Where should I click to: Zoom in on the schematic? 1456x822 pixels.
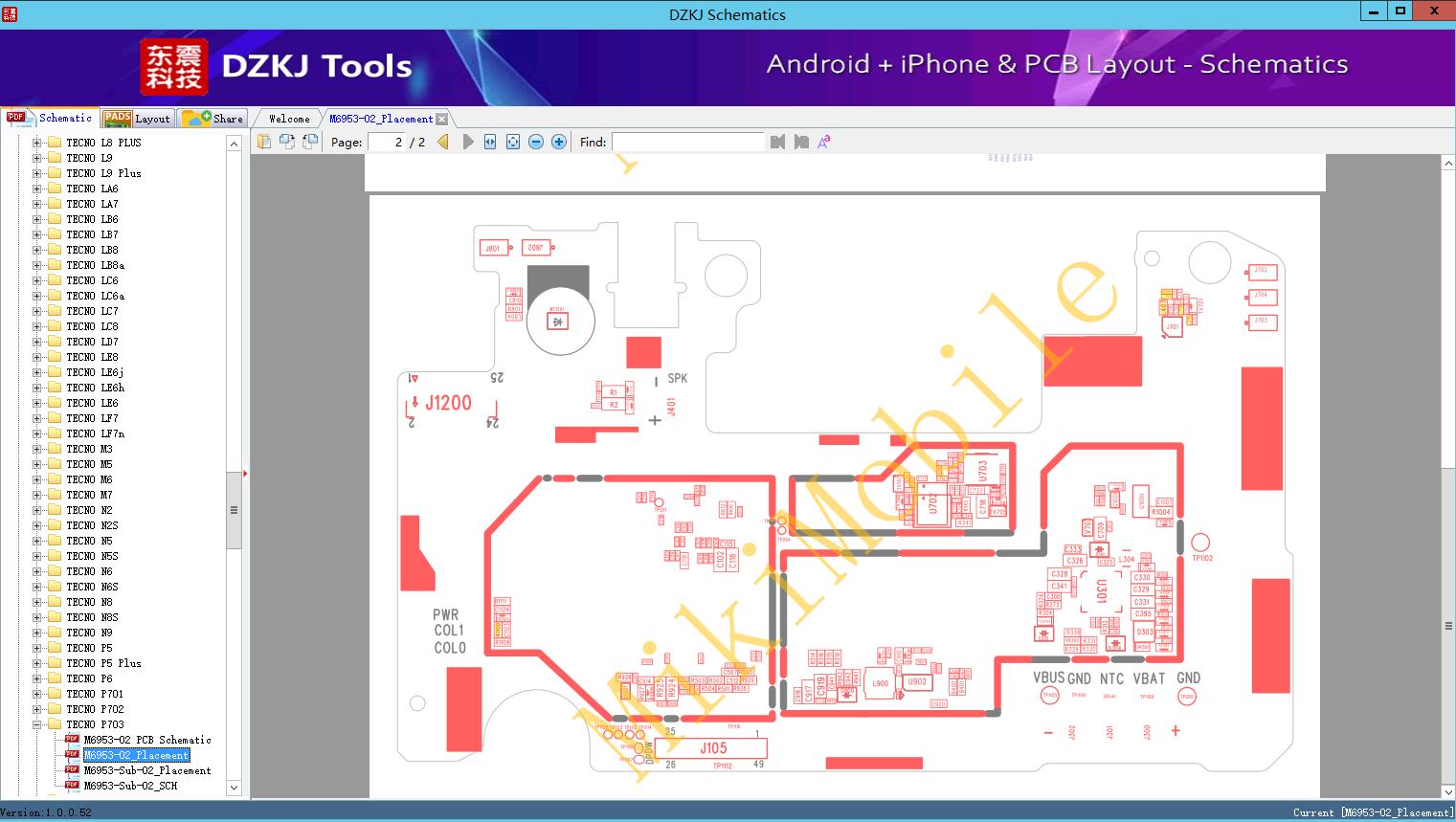click(559, 142)
